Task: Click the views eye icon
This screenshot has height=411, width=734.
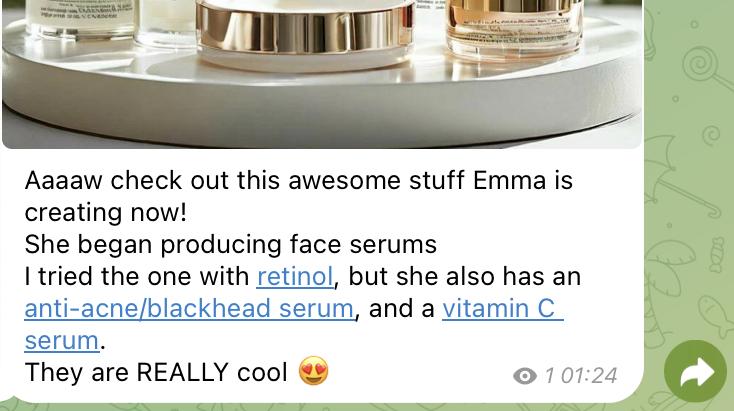Action: coord(525,376)
